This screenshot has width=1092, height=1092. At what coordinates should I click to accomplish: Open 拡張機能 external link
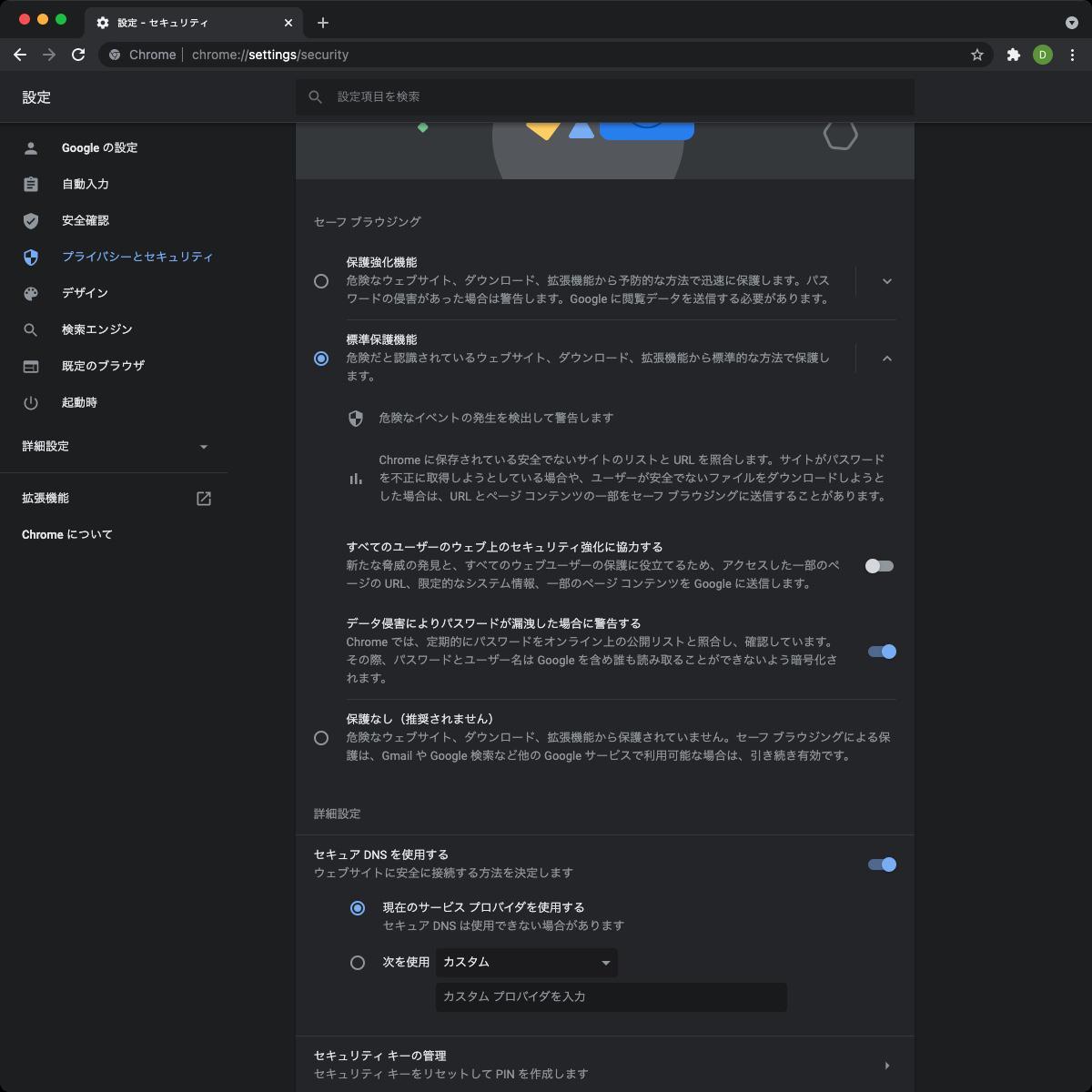tap(114, 498)
